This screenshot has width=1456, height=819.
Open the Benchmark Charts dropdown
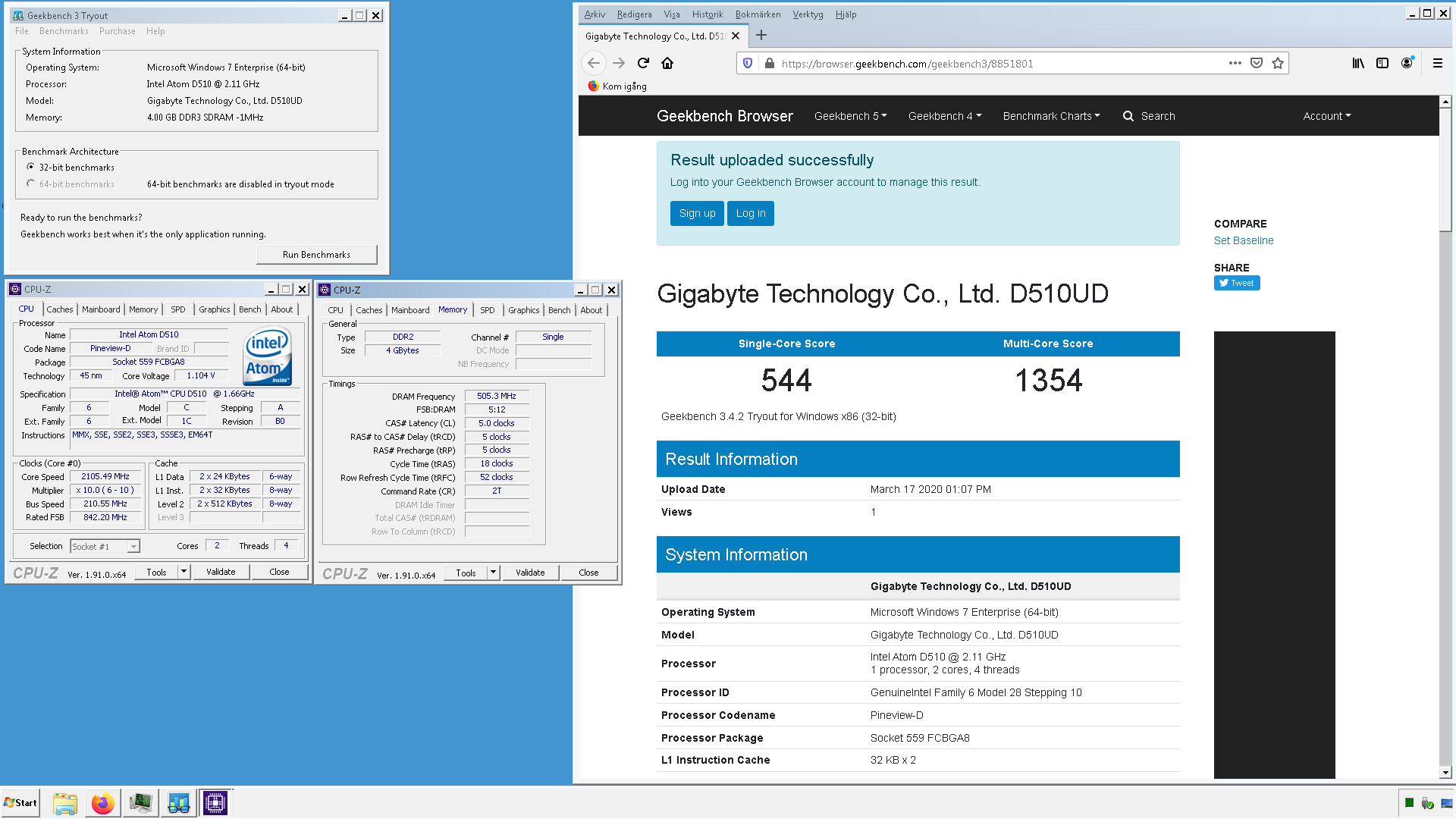pos(1051,116)
